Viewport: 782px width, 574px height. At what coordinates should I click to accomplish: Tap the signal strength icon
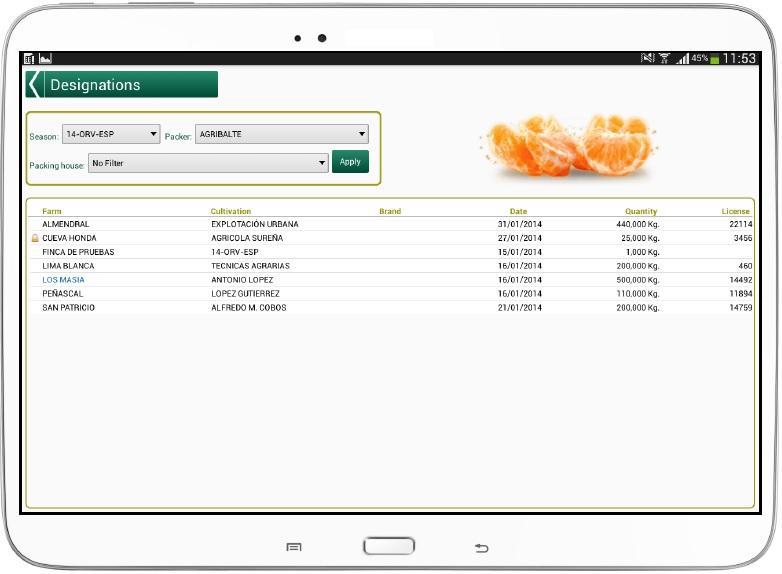[x=682, y=59]
